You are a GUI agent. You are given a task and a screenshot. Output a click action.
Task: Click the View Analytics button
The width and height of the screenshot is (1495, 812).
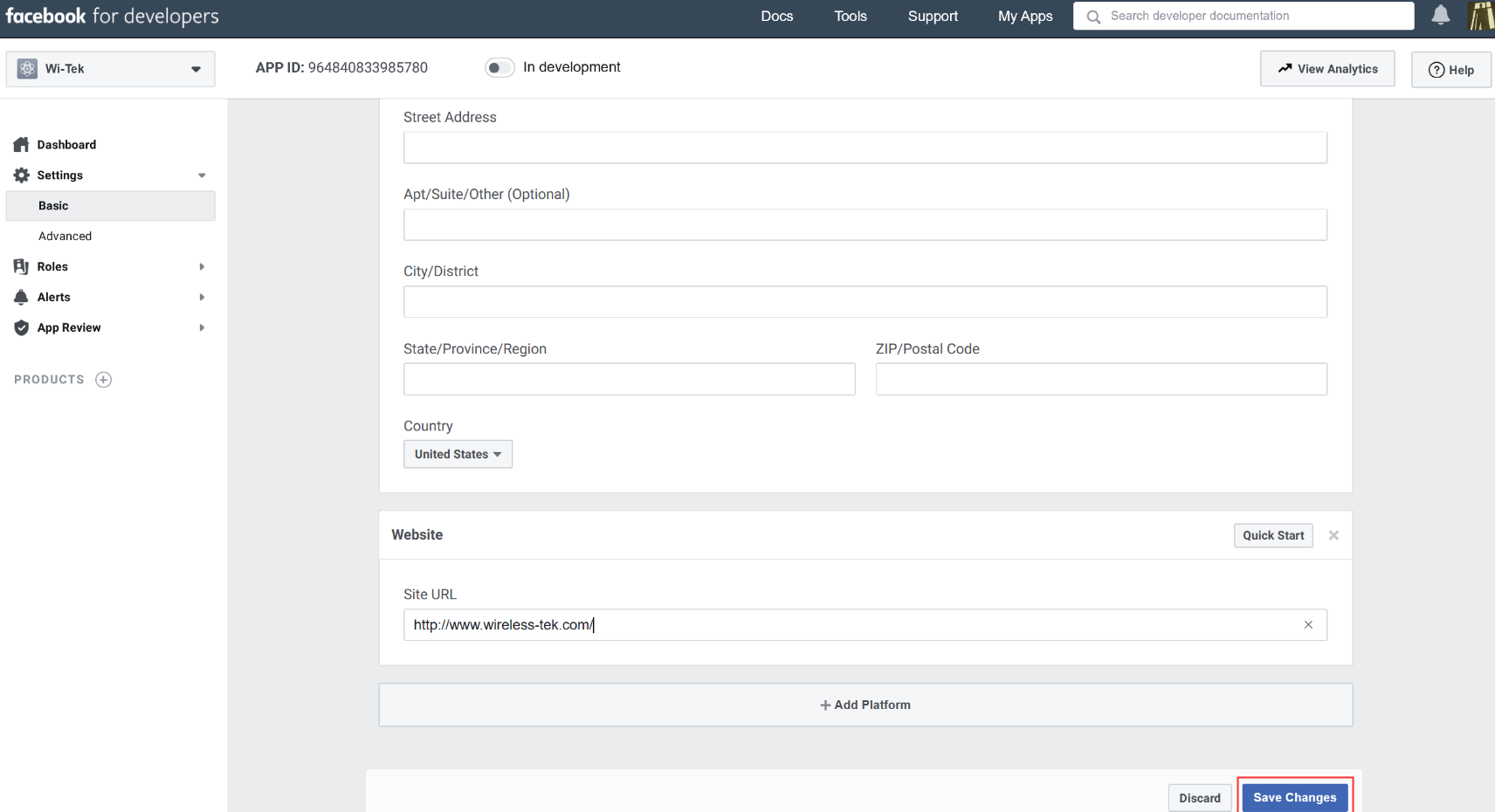pos(1327,69)
